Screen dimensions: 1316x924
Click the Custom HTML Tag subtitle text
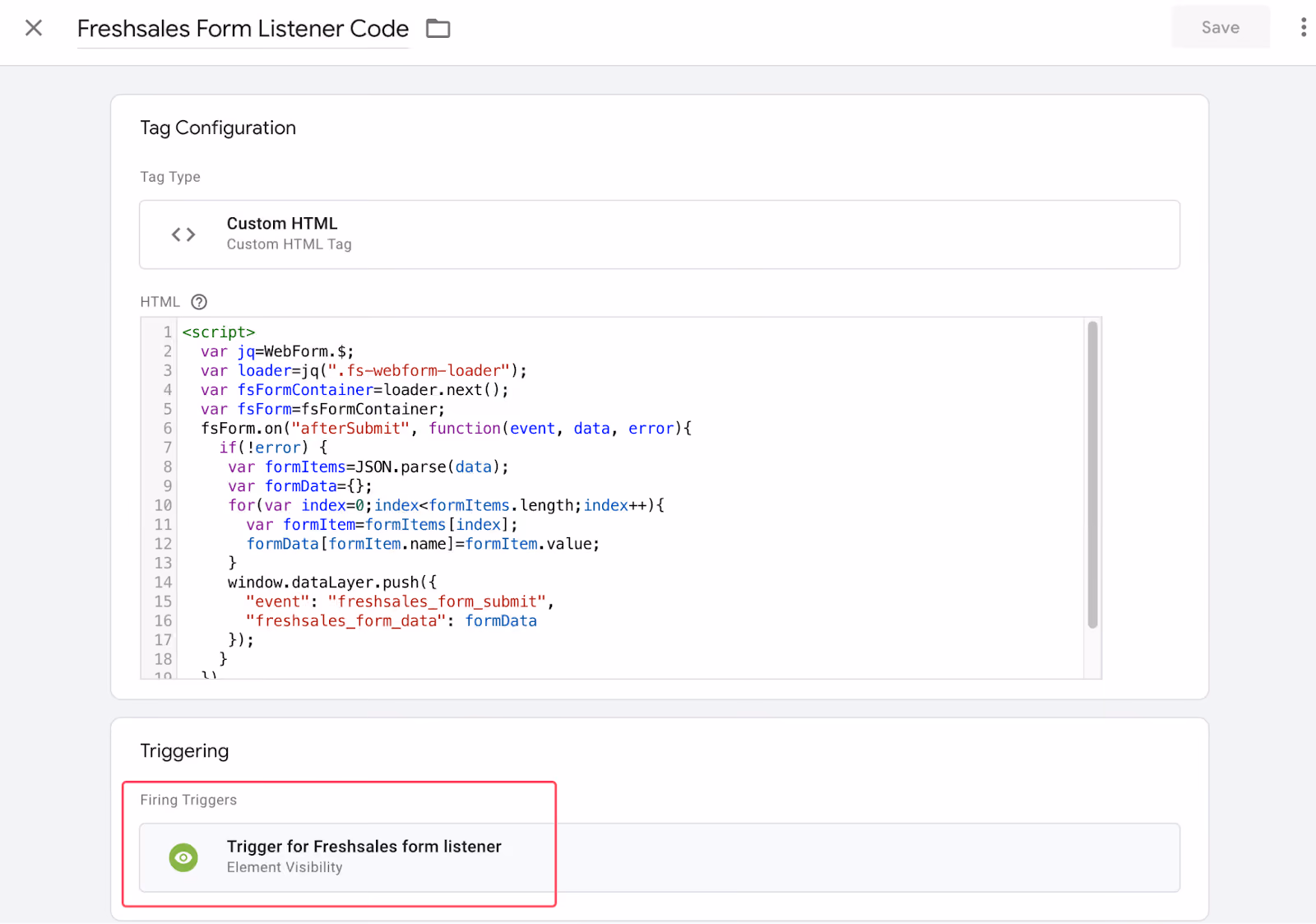tap(290, 244)
